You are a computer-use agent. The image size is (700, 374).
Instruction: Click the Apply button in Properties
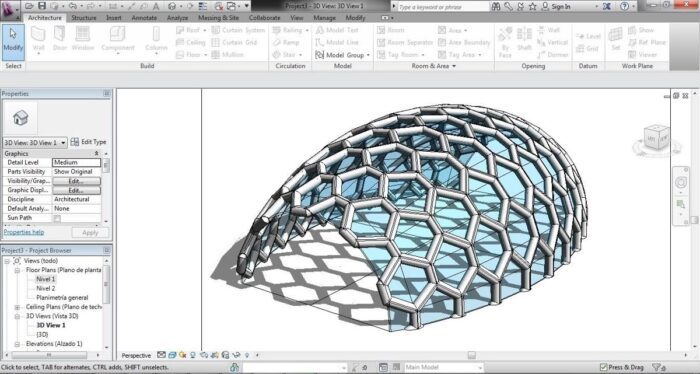pyautogui.click(x=90, y=233)
